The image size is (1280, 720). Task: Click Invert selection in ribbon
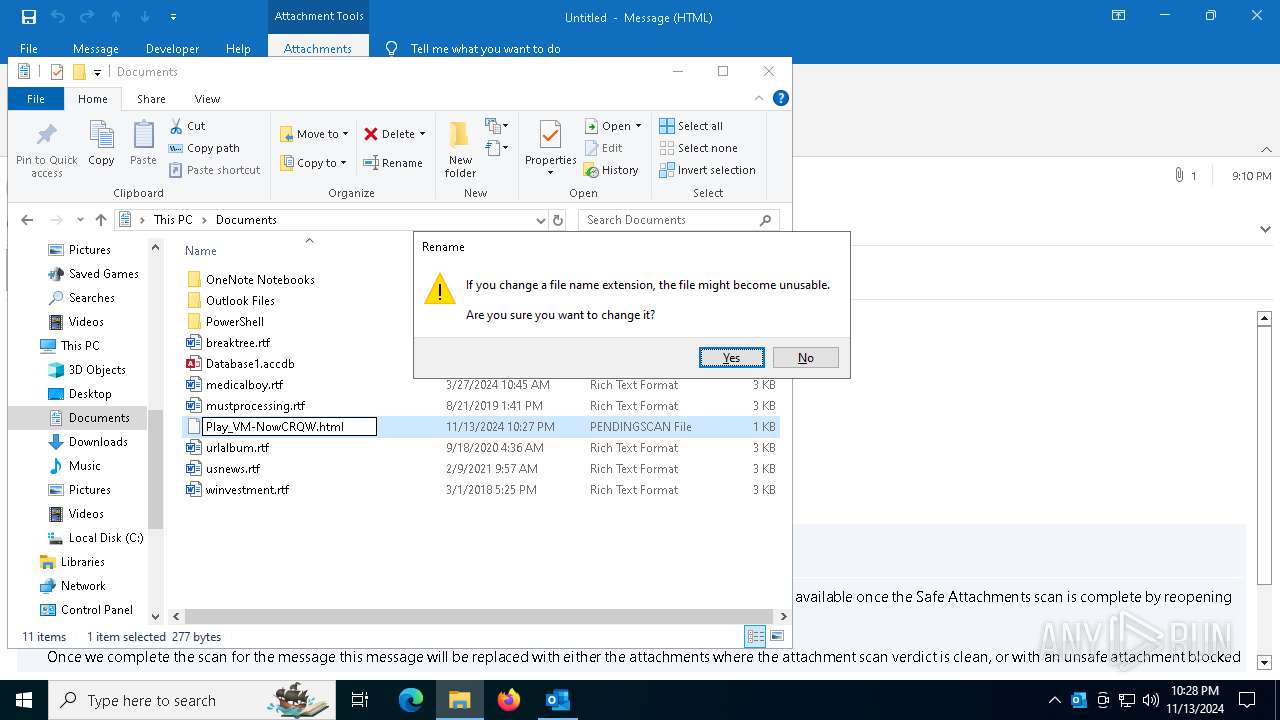click(707, 170)
